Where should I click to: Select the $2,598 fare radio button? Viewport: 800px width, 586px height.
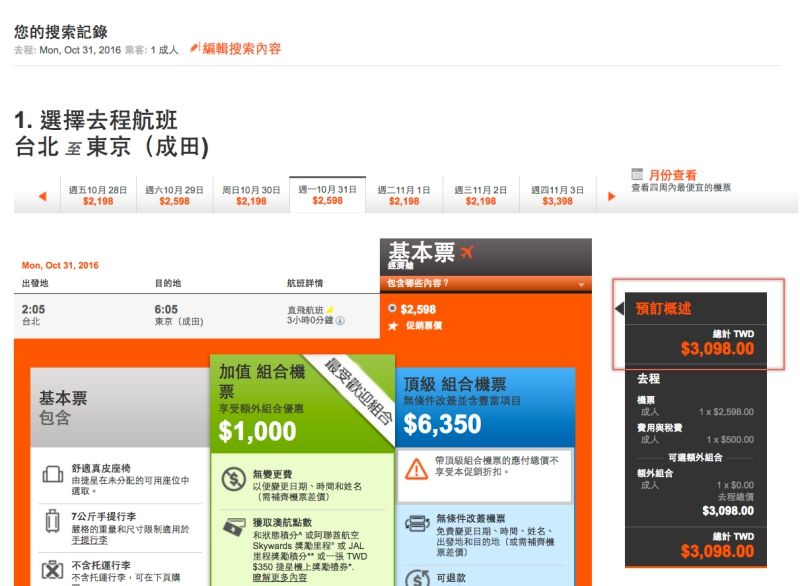392,308
